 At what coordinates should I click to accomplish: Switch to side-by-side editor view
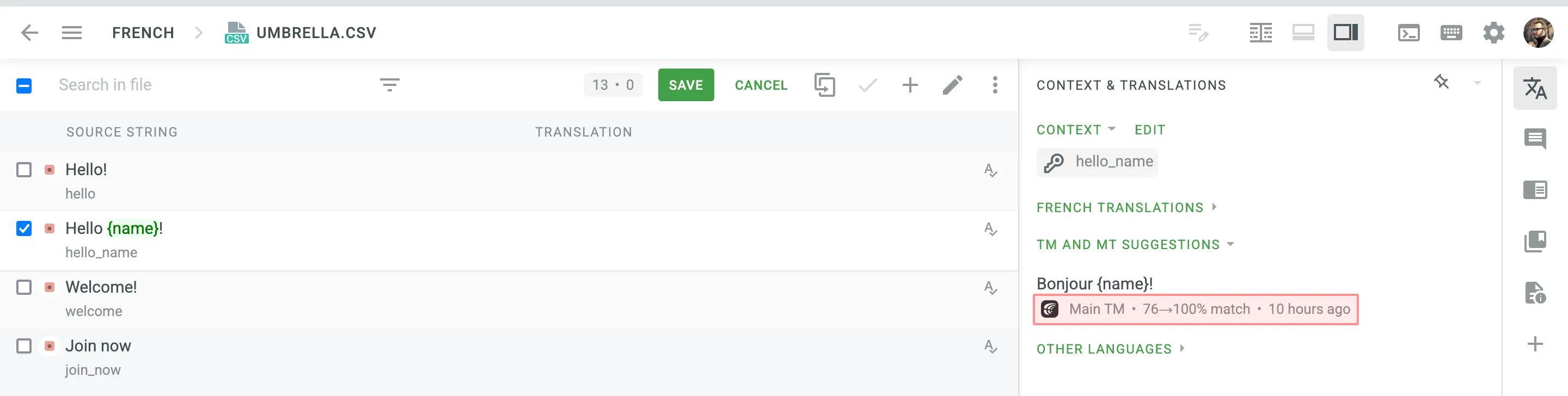[x=1260, y=33]
